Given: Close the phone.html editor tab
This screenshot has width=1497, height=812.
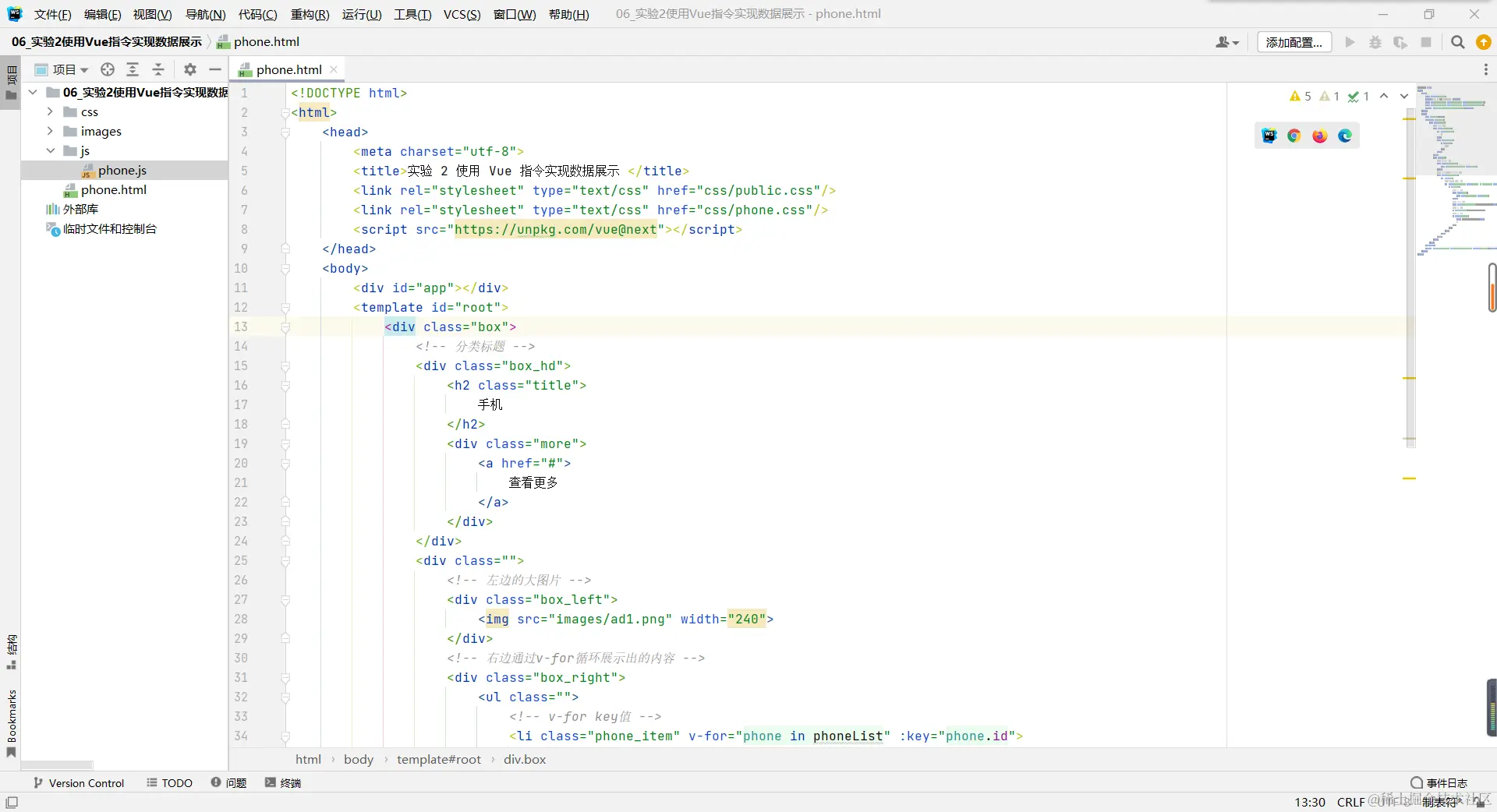Looking at the screenshot, I should pyautogui.click(x=334, y=69).
